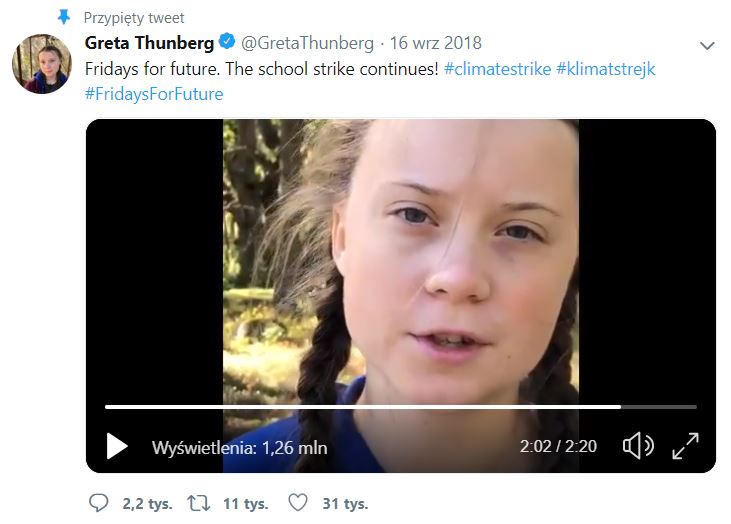The width and height of the screenshot is (731, 524).
Task: Retweet this tweet
Action: (200, 503)
